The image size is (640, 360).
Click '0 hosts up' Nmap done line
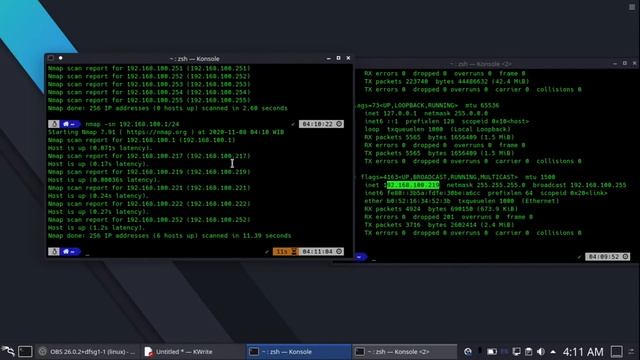[x=167, y=108]
